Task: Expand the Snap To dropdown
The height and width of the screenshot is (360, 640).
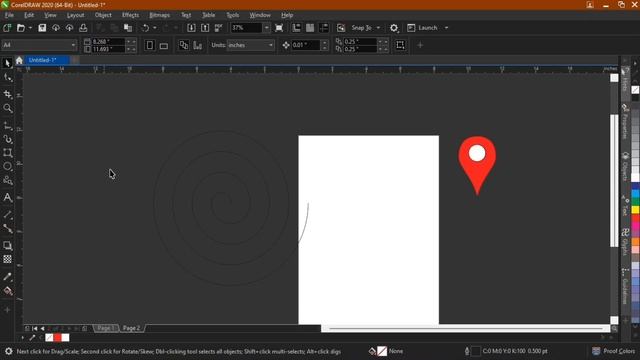Action: (378, 28)
